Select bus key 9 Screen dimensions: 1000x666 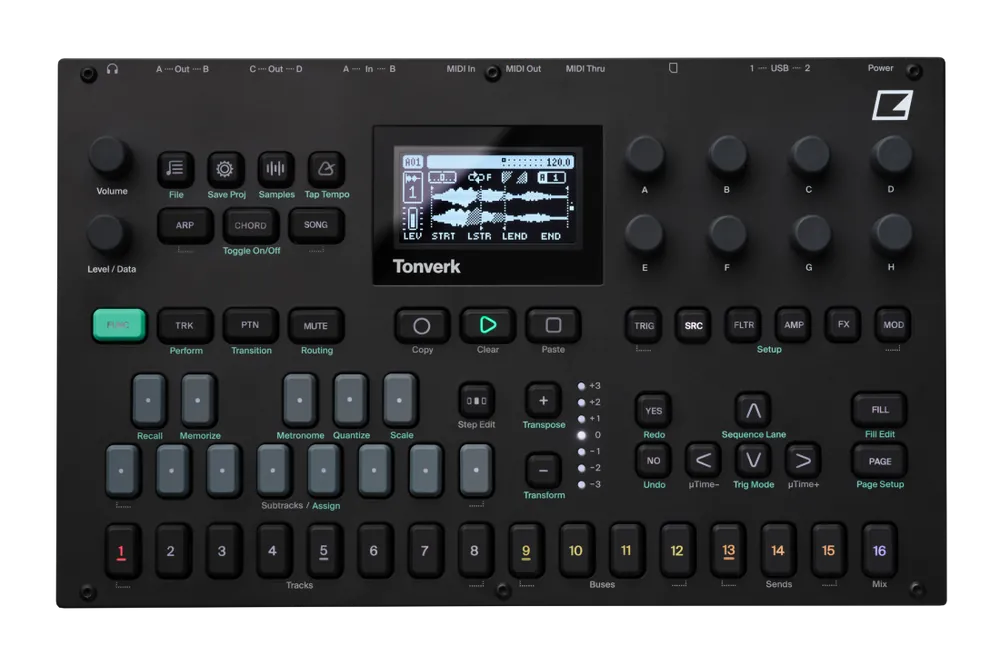[x=526, y=551]
